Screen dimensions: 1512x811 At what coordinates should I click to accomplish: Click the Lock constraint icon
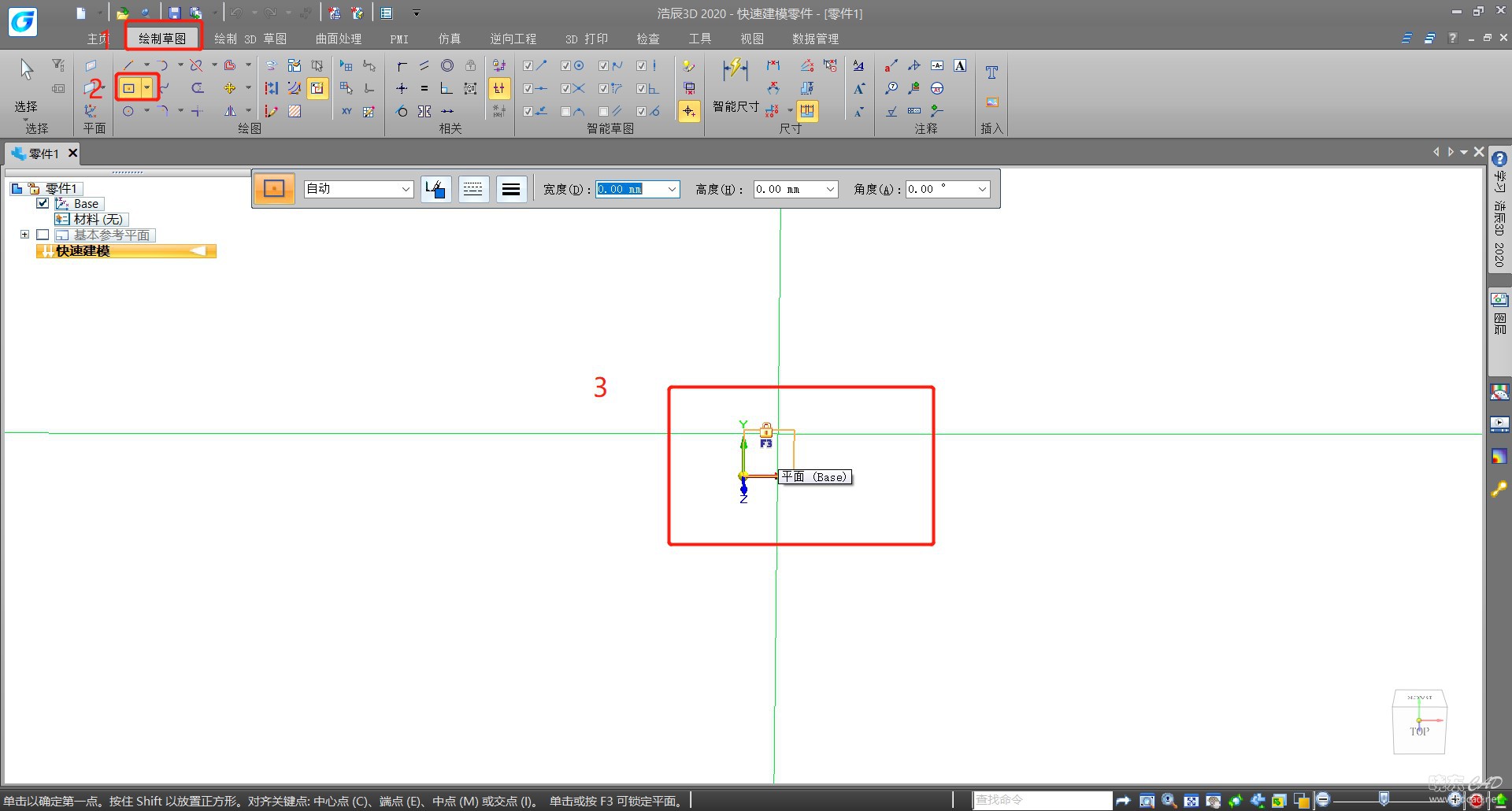point(470,65)
